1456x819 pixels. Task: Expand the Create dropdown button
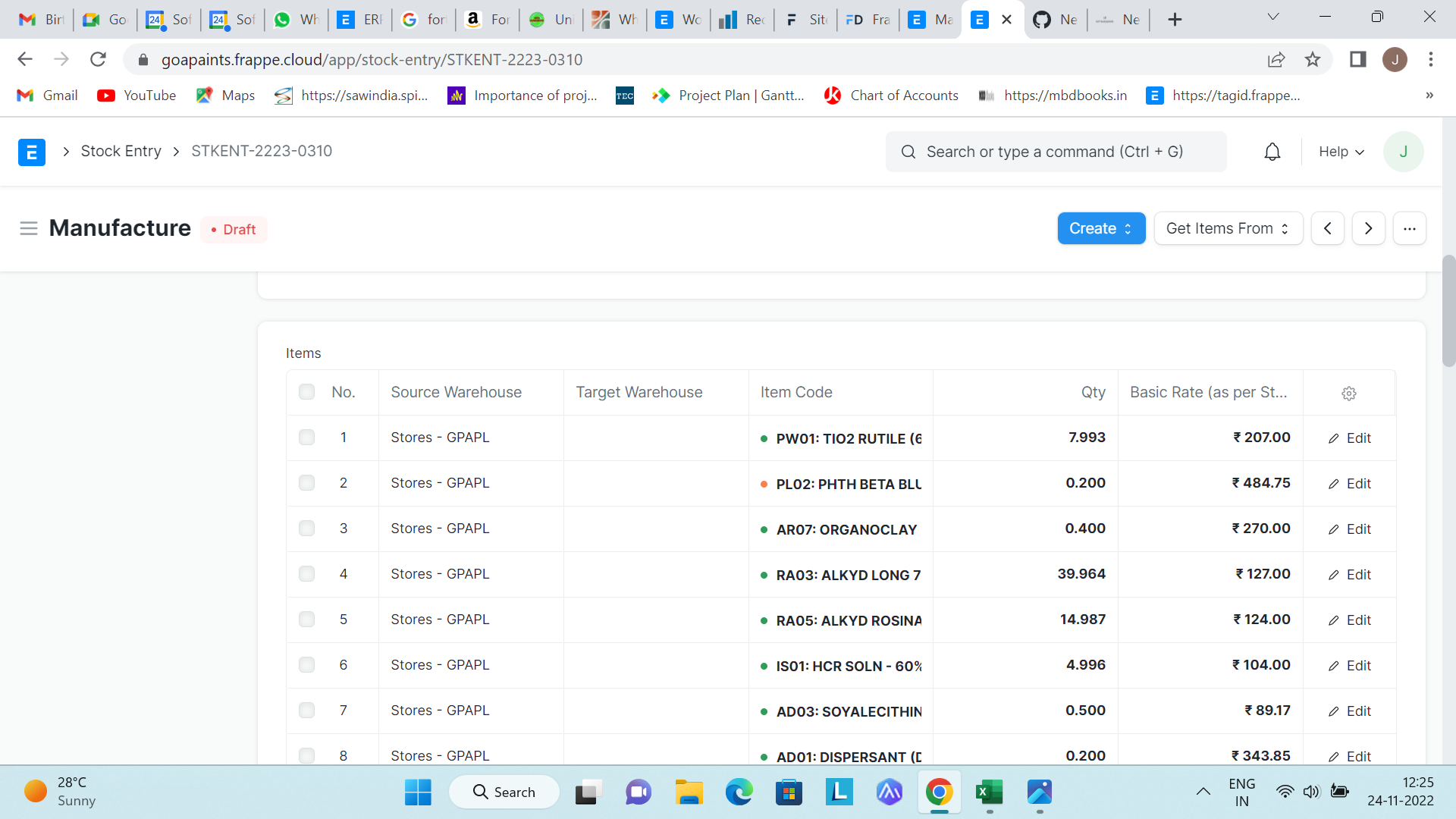(1100, 228)
